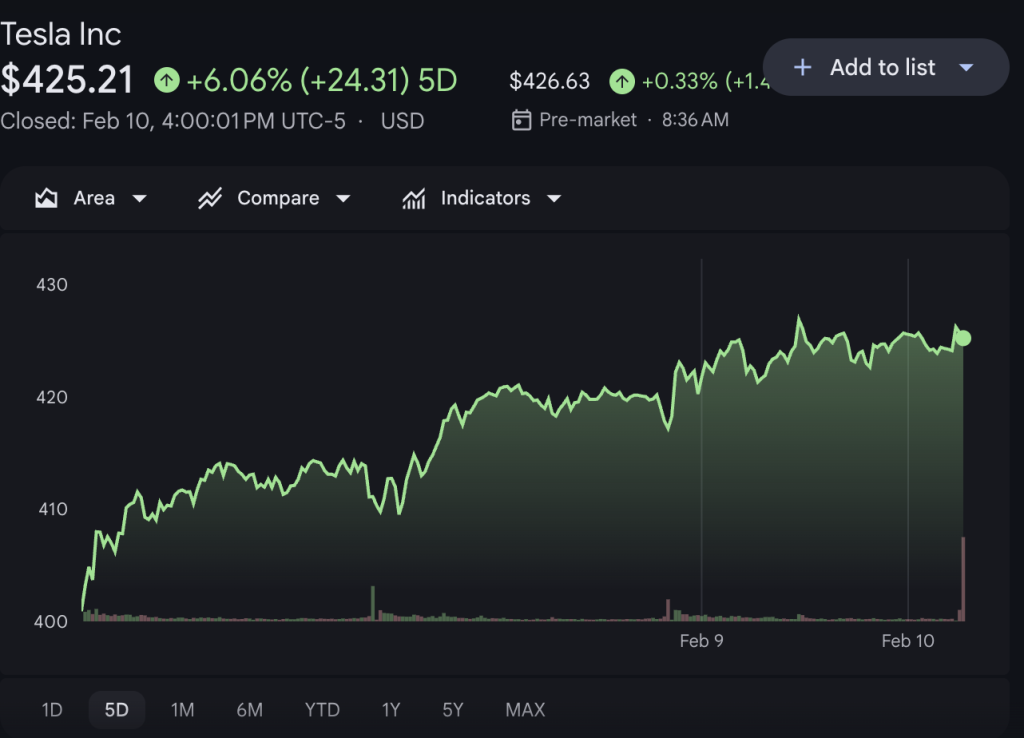
Task: Switch to the 1D time range
Action: pos(50,710)
